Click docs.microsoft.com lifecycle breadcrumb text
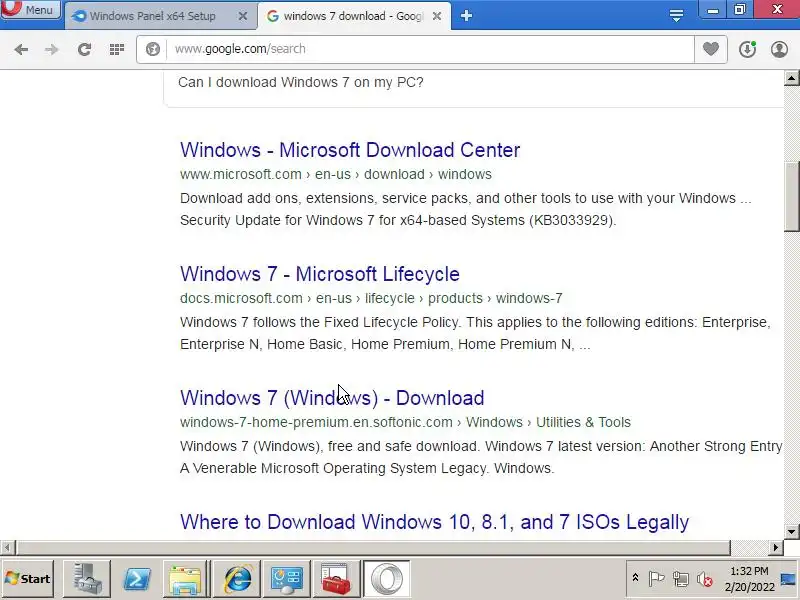800x600 pixels. tap(371, 298)
